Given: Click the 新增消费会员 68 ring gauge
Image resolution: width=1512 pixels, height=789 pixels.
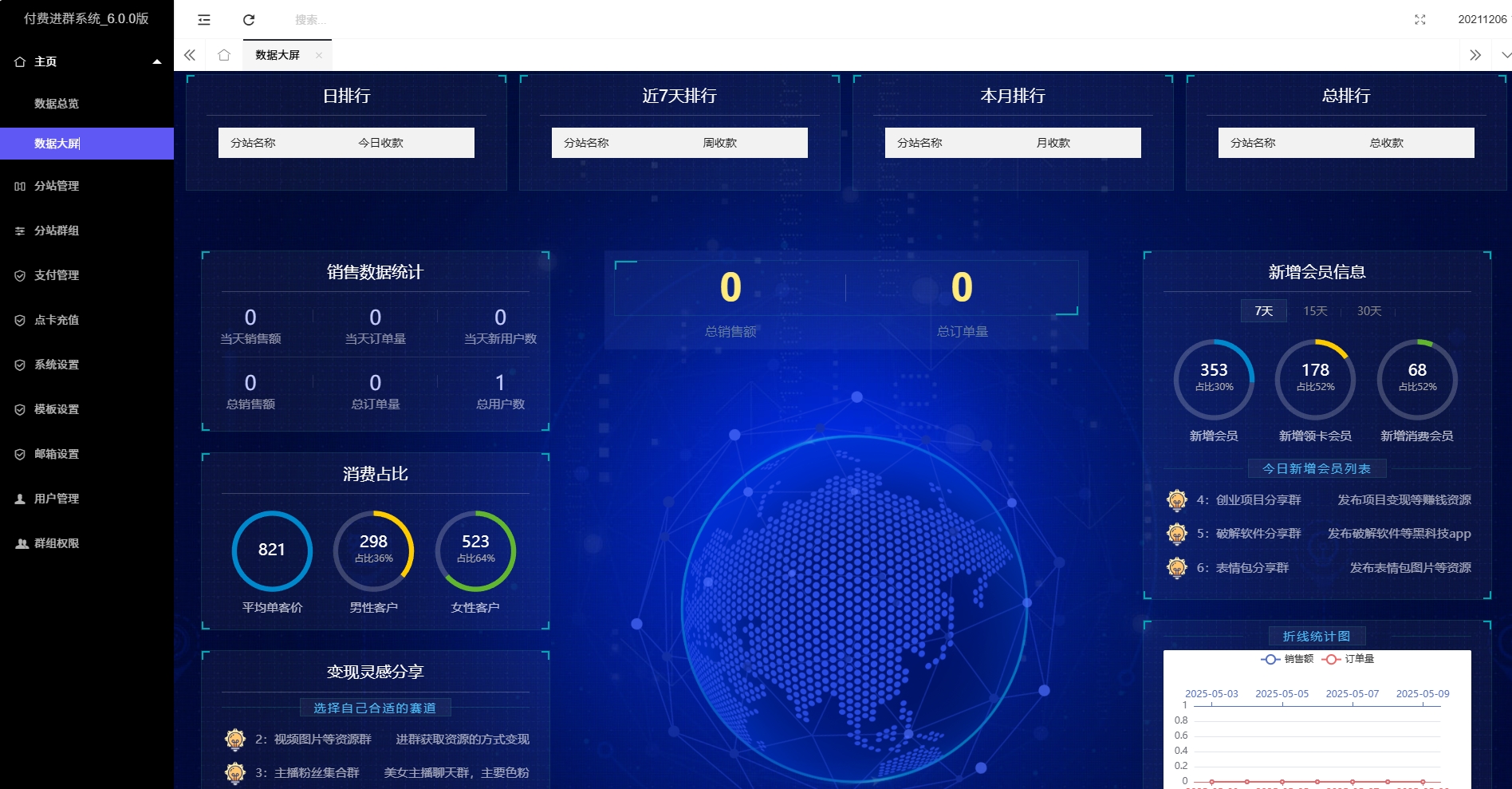Looking at the screenshot, I should coord(1417,379).
